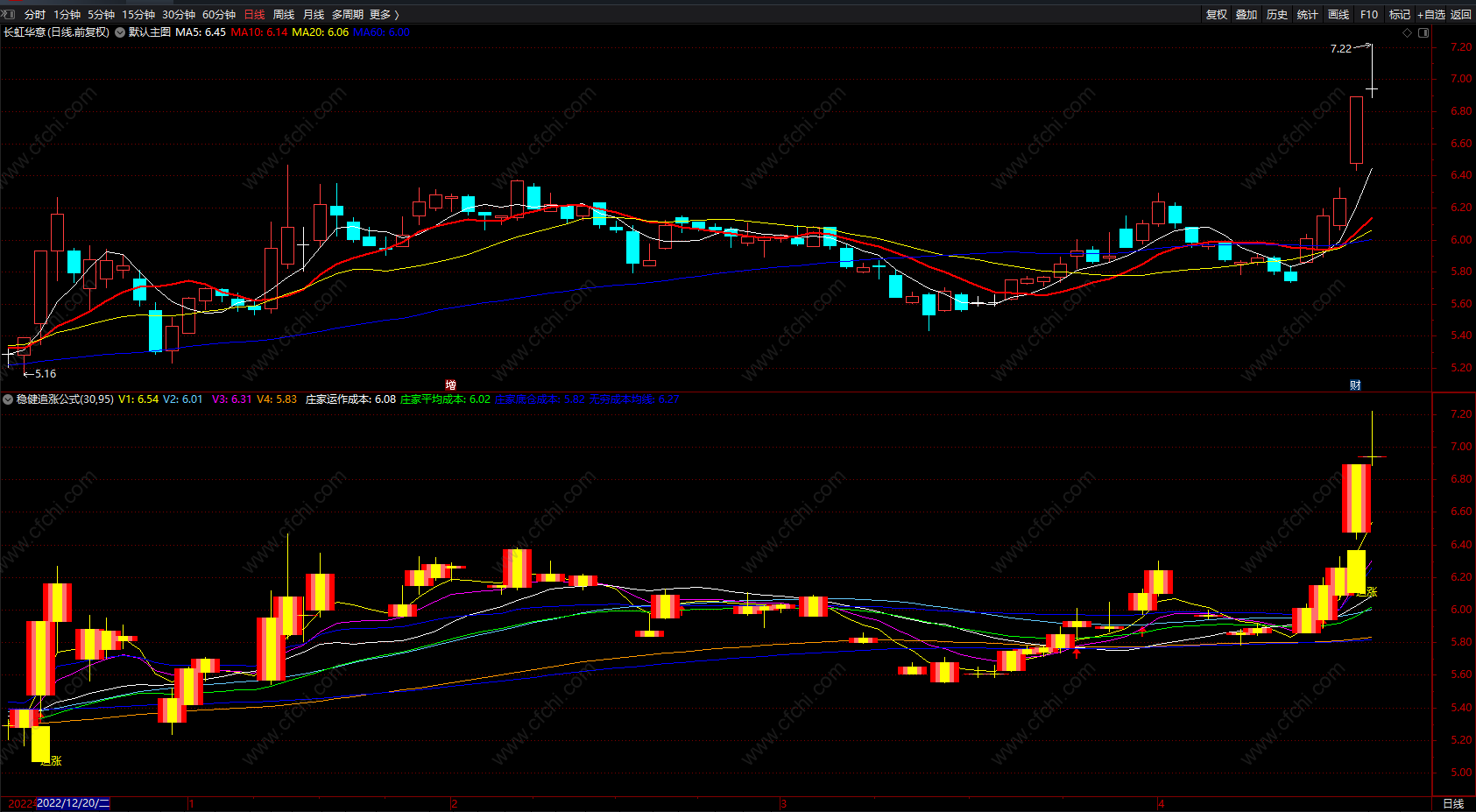The width and height of the screenshot is (1476, 812).
Task: Expand the 稳健追涨公式 indicator dropdown arrow
Action: [x=8, y=399]
